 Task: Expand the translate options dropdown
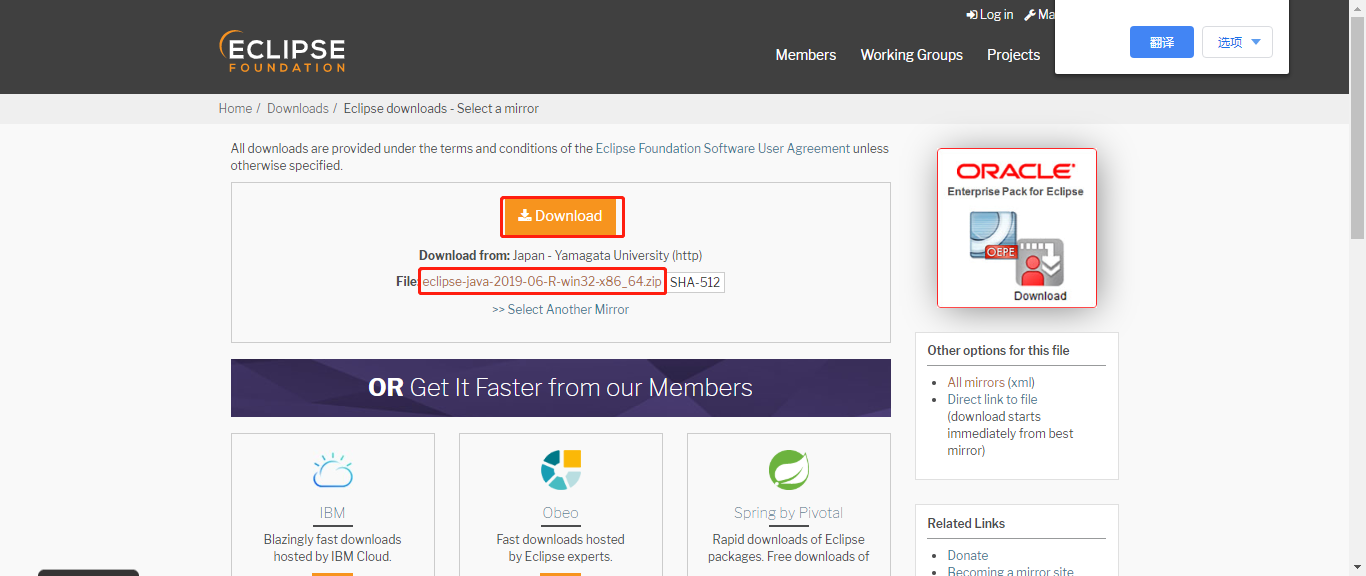pos(1237,42)
